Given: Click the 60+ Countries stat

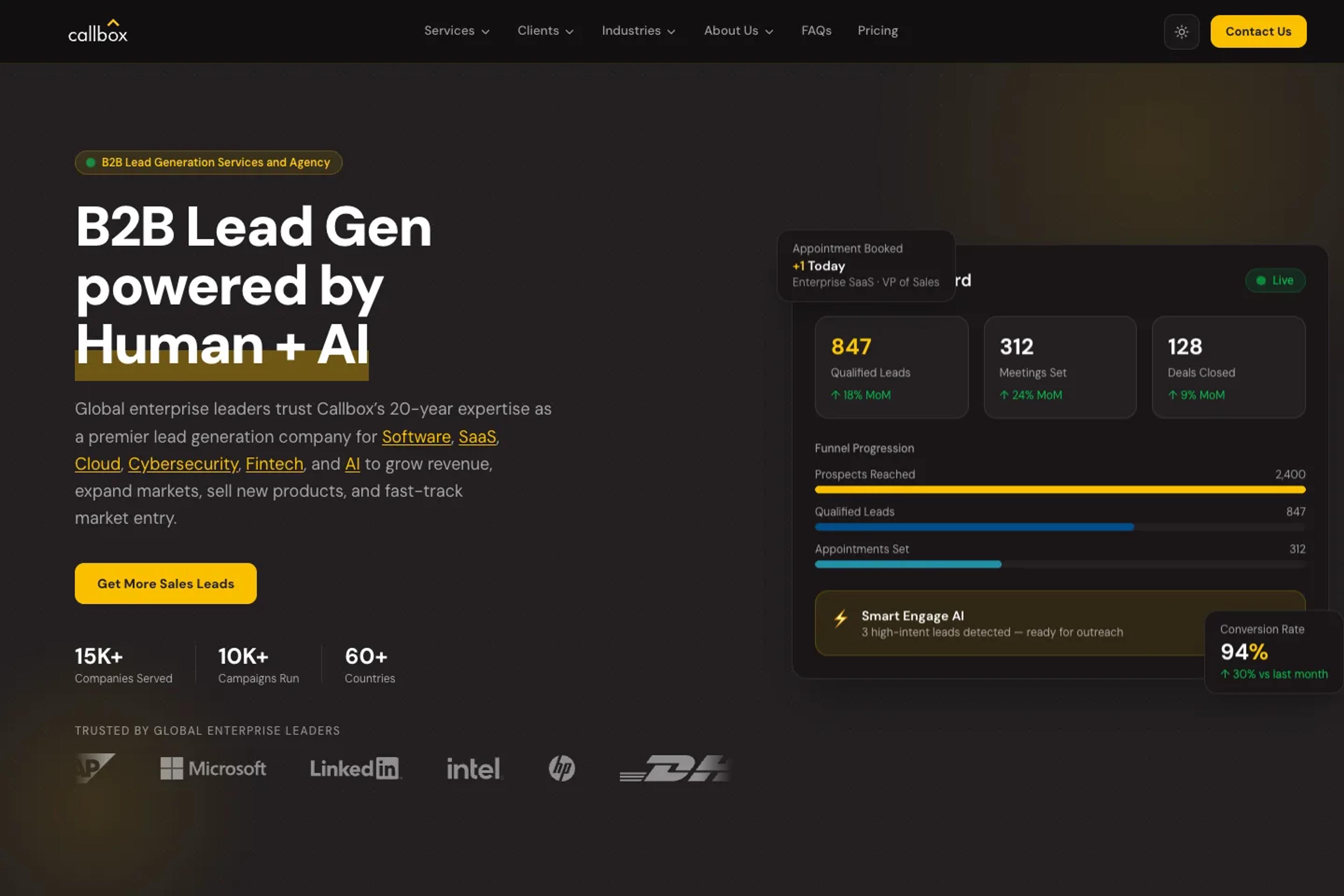Looking at the screenshot, I should click(x=370, y=665).
